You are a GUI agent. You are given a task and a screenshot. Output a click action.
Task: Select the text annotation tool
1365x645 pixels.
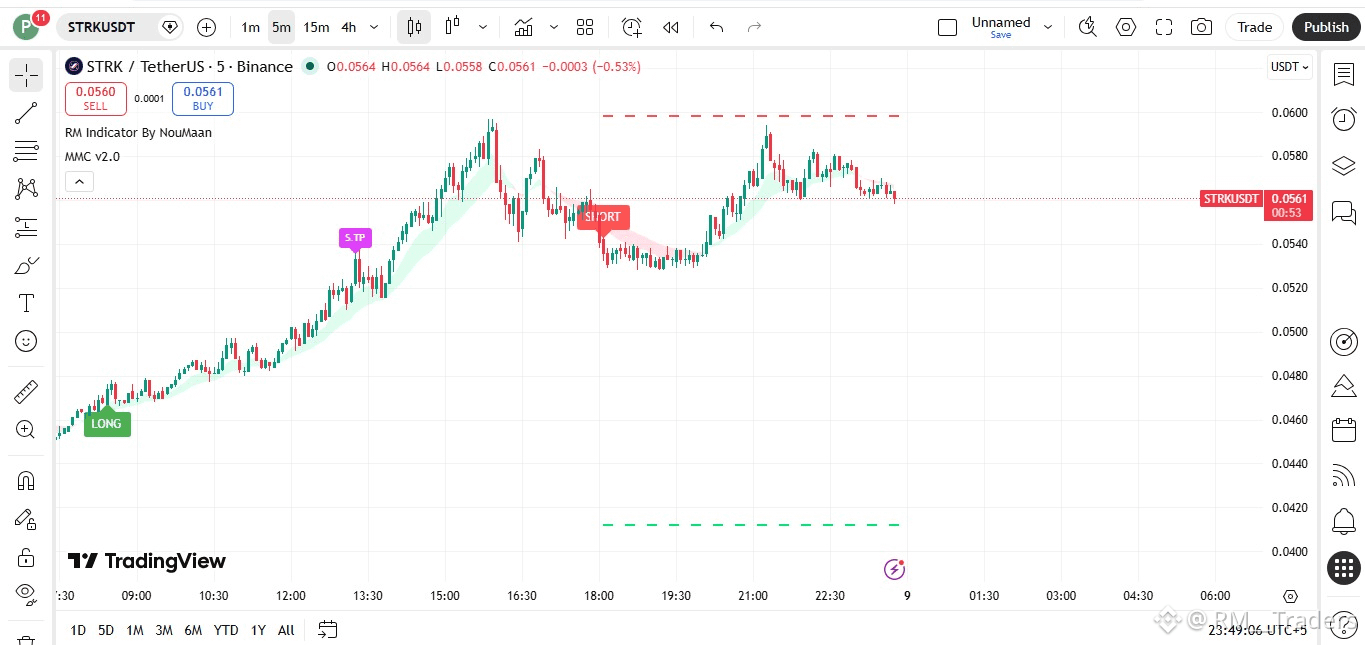pyautogui.click(x=26, y=303)
